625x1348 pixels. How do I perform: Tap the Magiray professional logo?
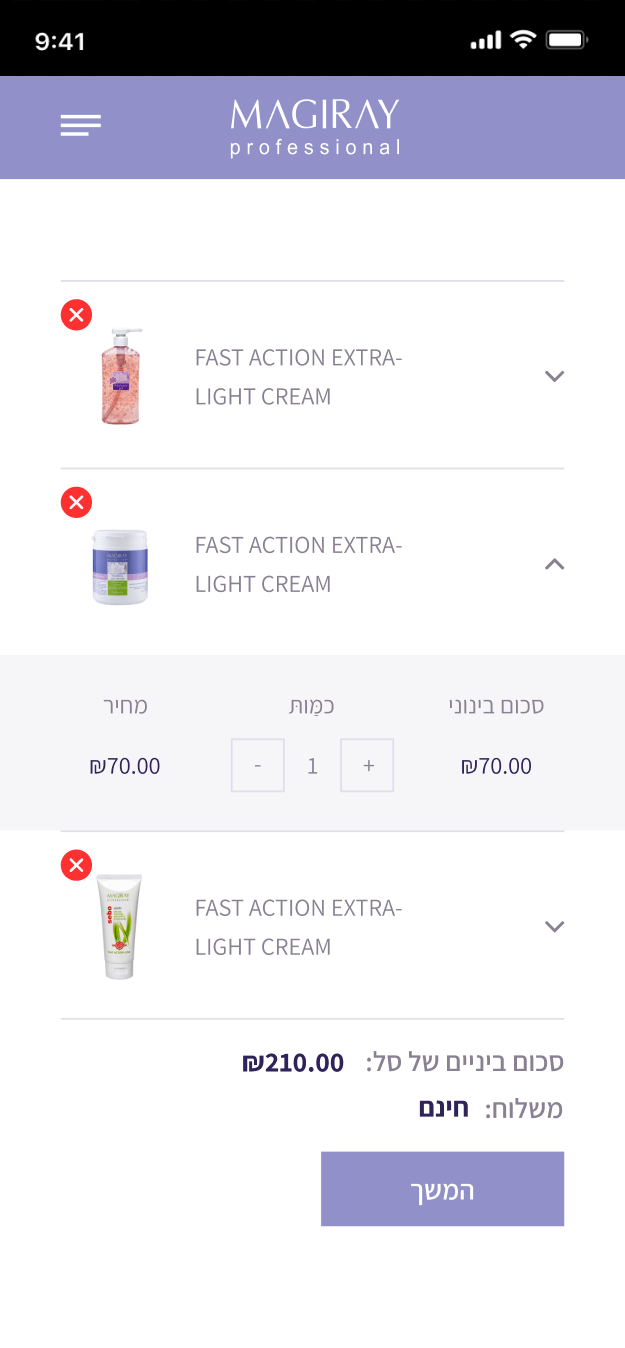coord(315,128)
